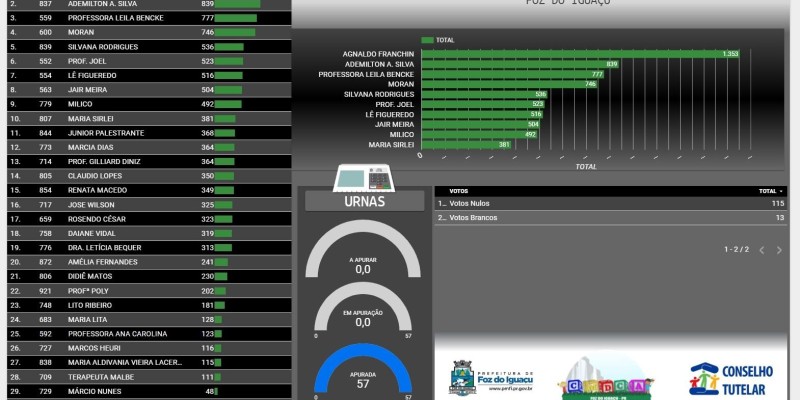Select AMÉLIA FERNANDES row

pos(149,262)
